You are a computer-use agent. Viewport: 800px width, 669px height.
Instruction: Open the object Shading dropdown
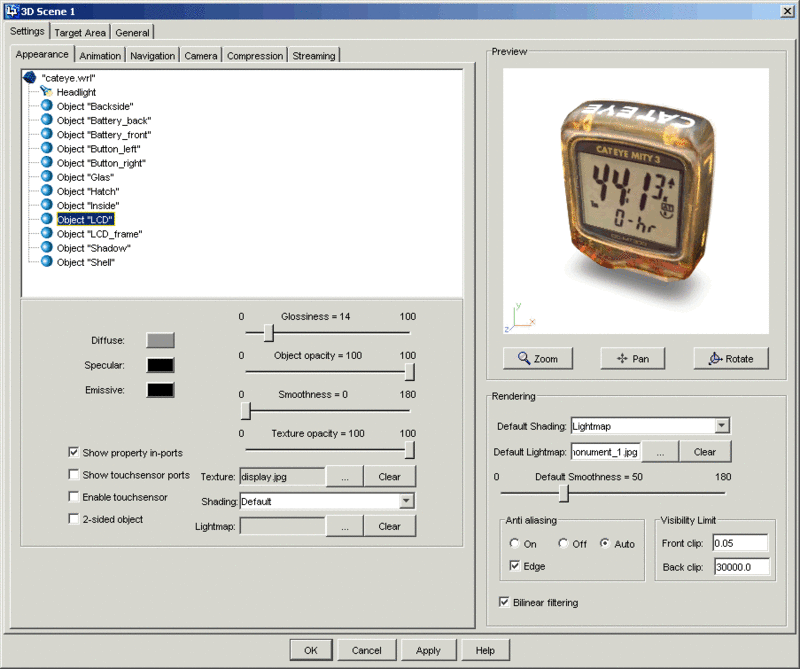406,501
